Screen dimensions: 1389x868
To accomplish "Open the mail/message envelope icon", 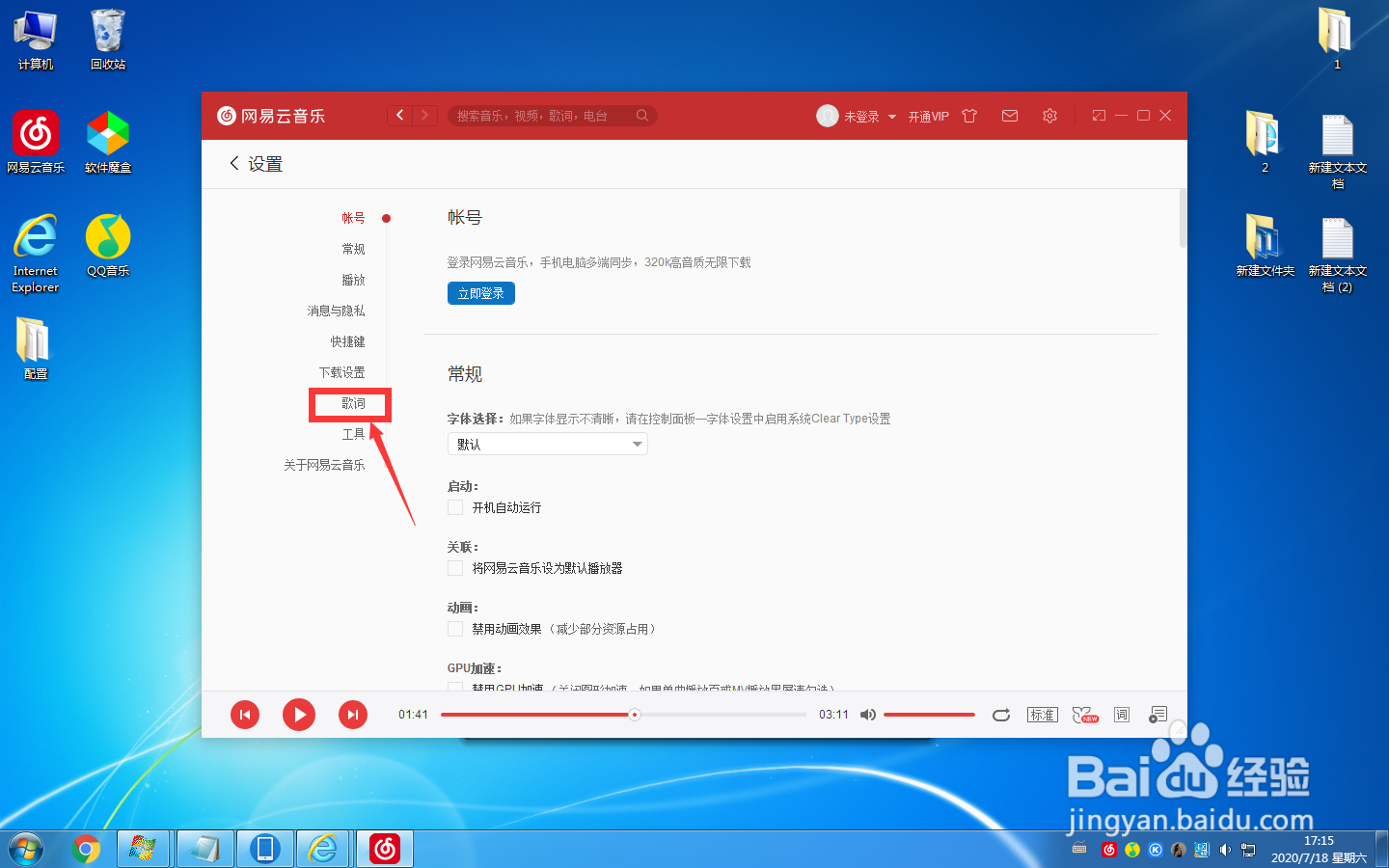I will (1009, 115).
